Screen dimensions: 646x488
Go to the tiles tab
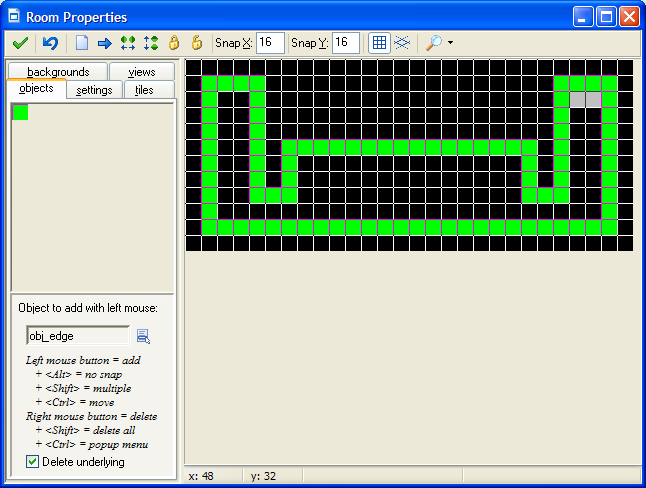pyautogui.click(x=144, y=90)
